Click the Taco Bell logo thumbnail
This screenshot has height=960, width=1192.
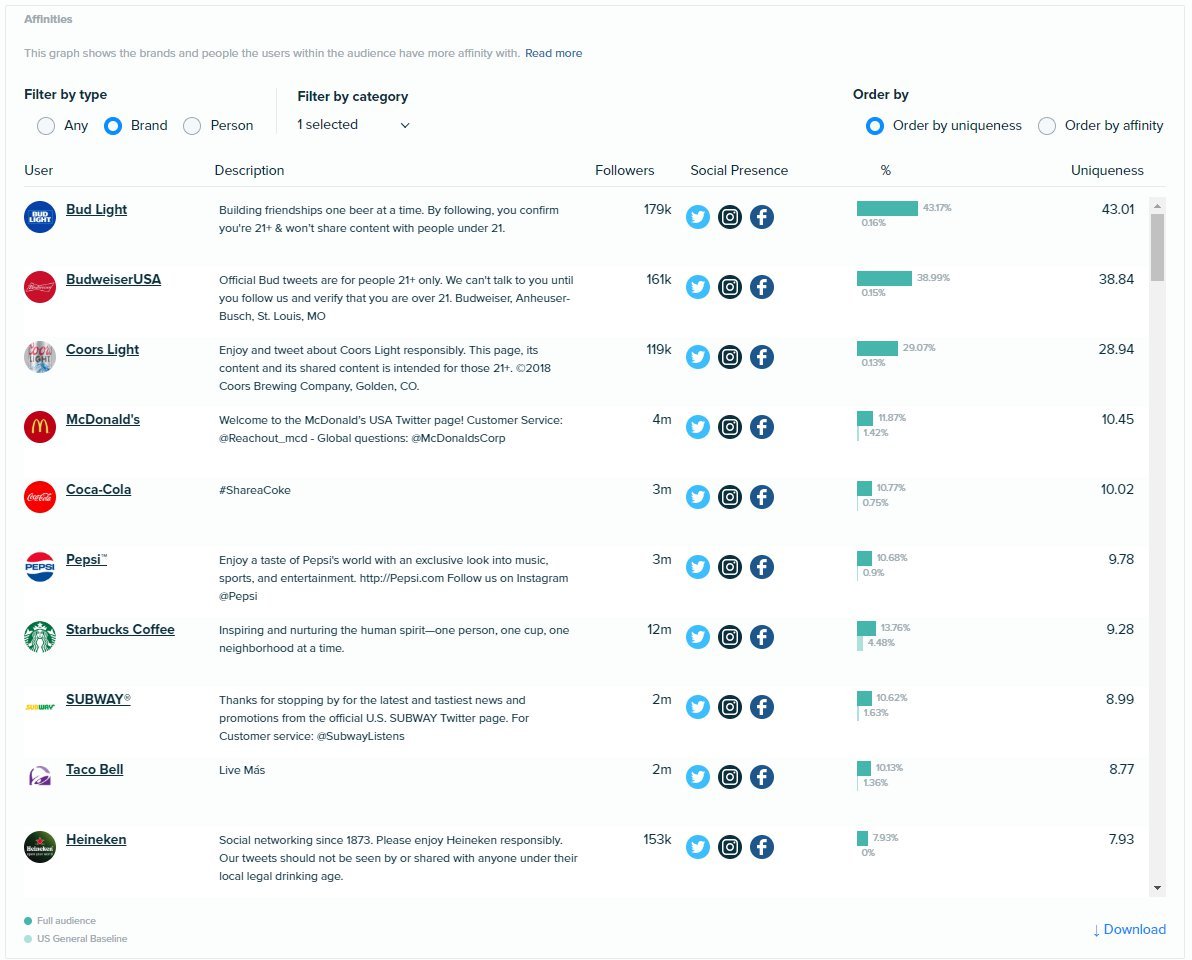pos(40,777)
